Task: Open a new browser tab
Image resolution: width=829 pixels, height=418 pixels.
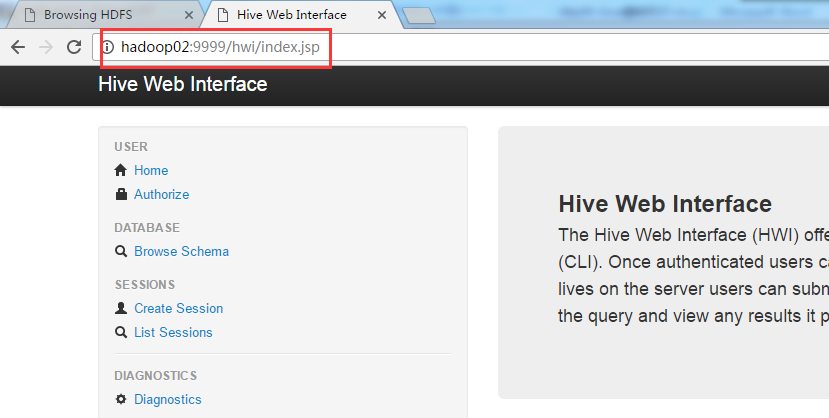Action: [x=419, y=16]
